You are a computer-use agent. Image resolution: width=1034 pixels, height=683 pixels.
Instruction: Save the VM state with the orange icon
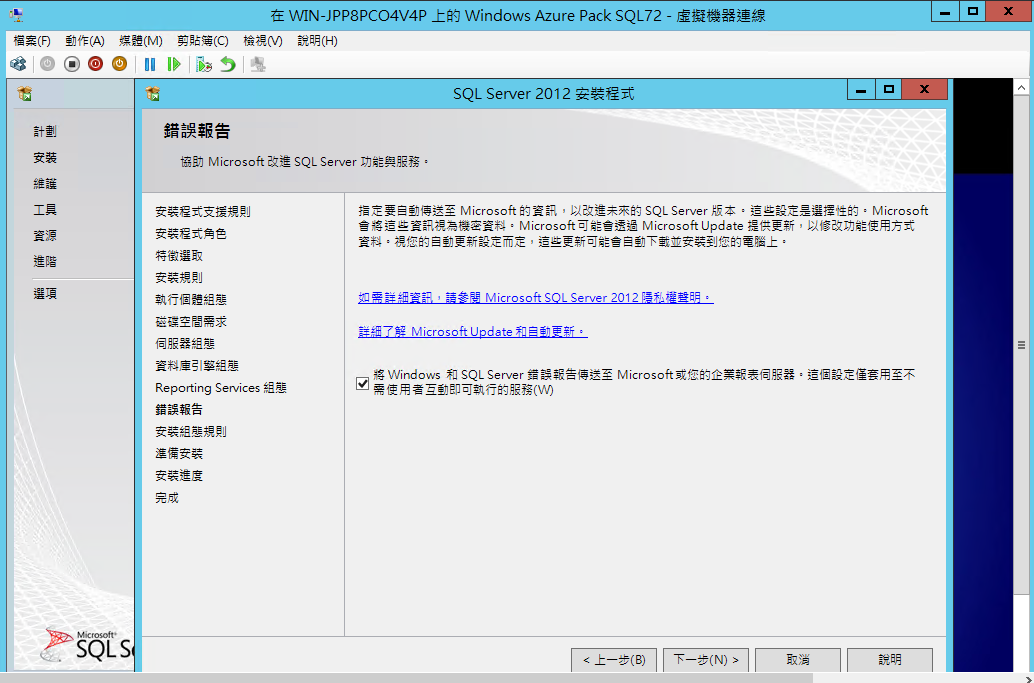click(x=119, y=64)
